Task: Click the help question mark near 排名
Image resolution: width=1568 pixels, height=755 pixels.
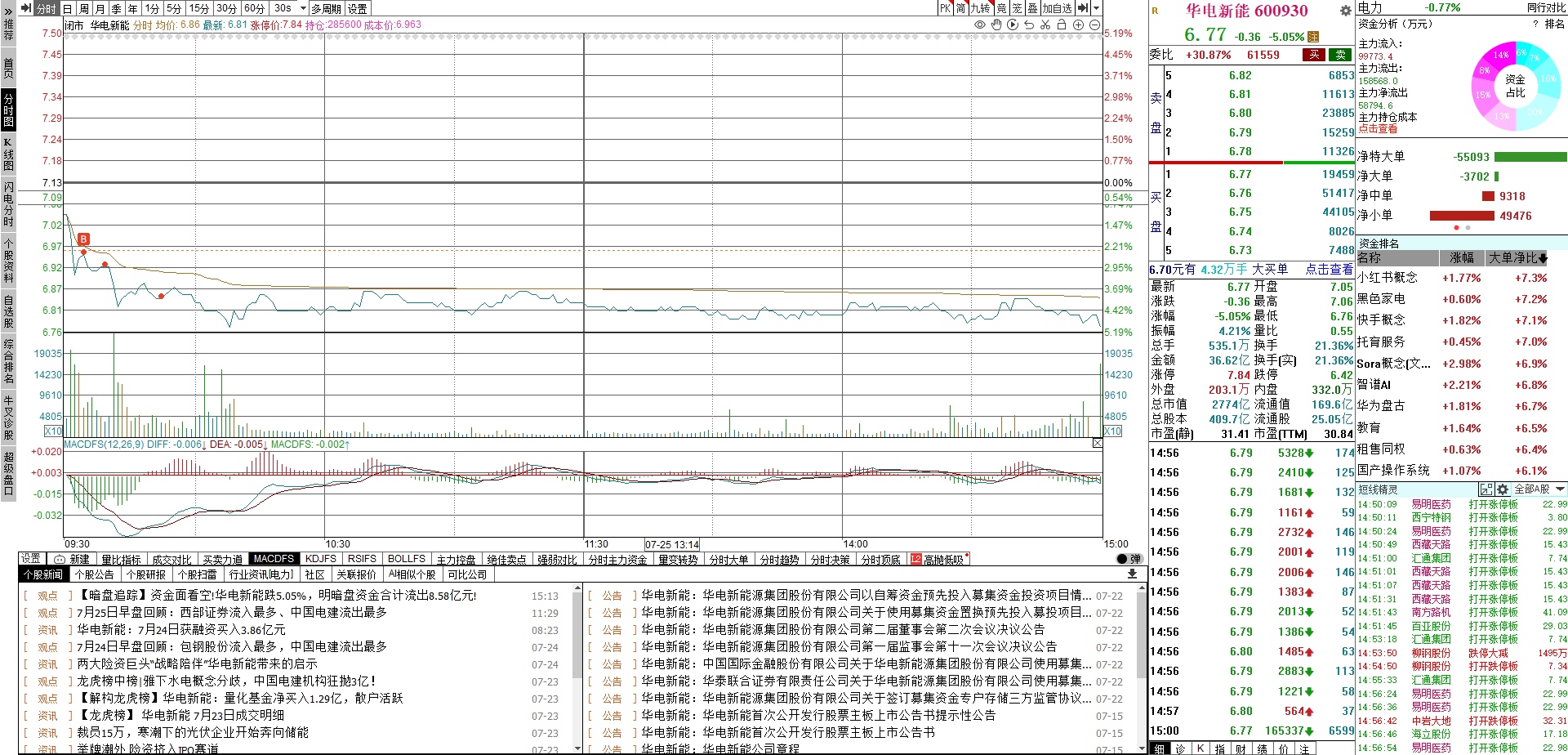Action: coord(1535,25)
